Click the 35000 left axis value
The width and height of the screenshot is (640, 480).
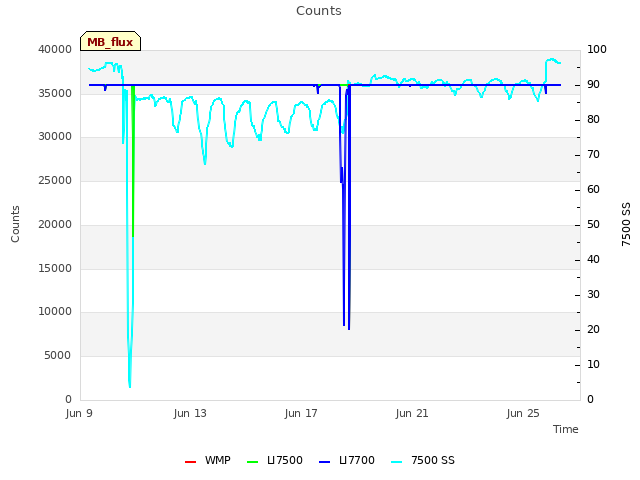pyautogui.click(x=55, y=93)
